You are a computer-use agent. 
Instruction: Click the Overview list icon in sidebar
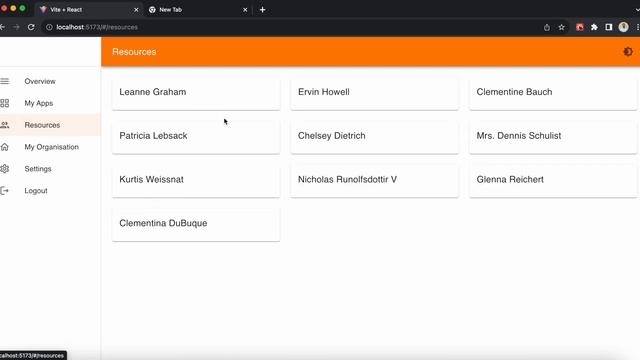[x=4, y=81]
